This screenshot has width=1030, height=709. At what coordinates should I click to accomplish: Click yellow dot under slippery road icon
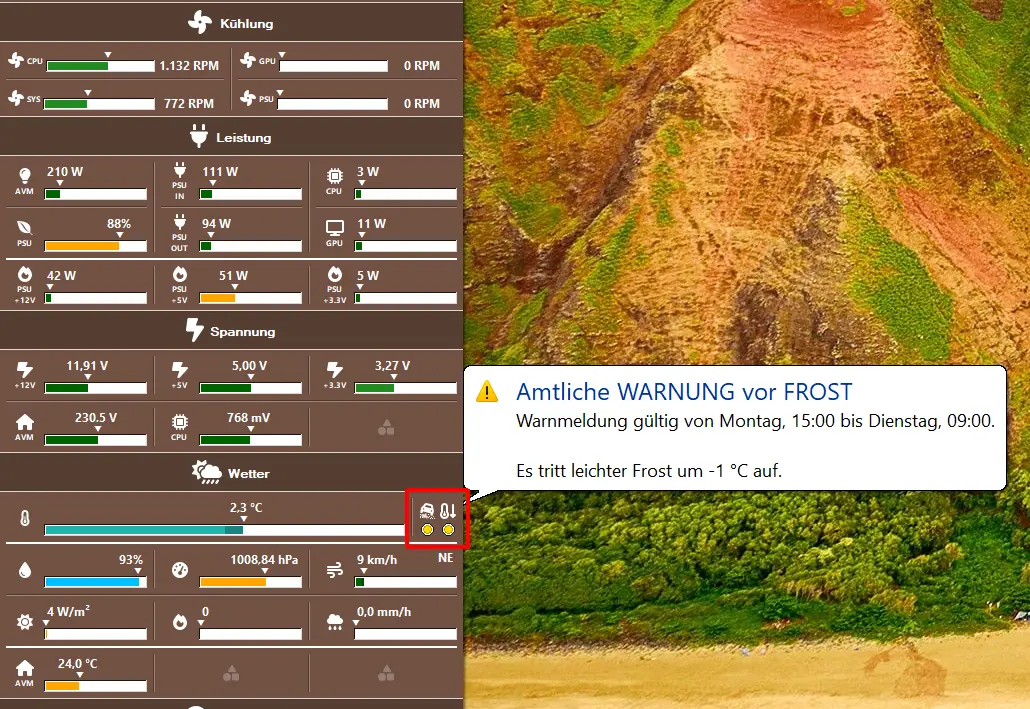tap(427, 530)
